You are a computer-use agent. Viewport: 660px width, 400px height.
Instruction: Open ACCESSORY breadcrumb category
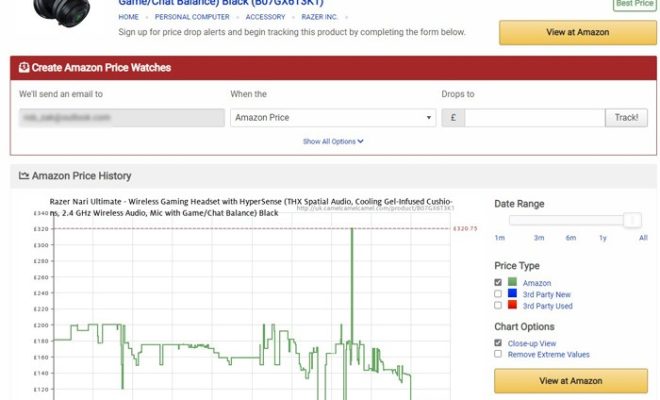pos(265,17)
